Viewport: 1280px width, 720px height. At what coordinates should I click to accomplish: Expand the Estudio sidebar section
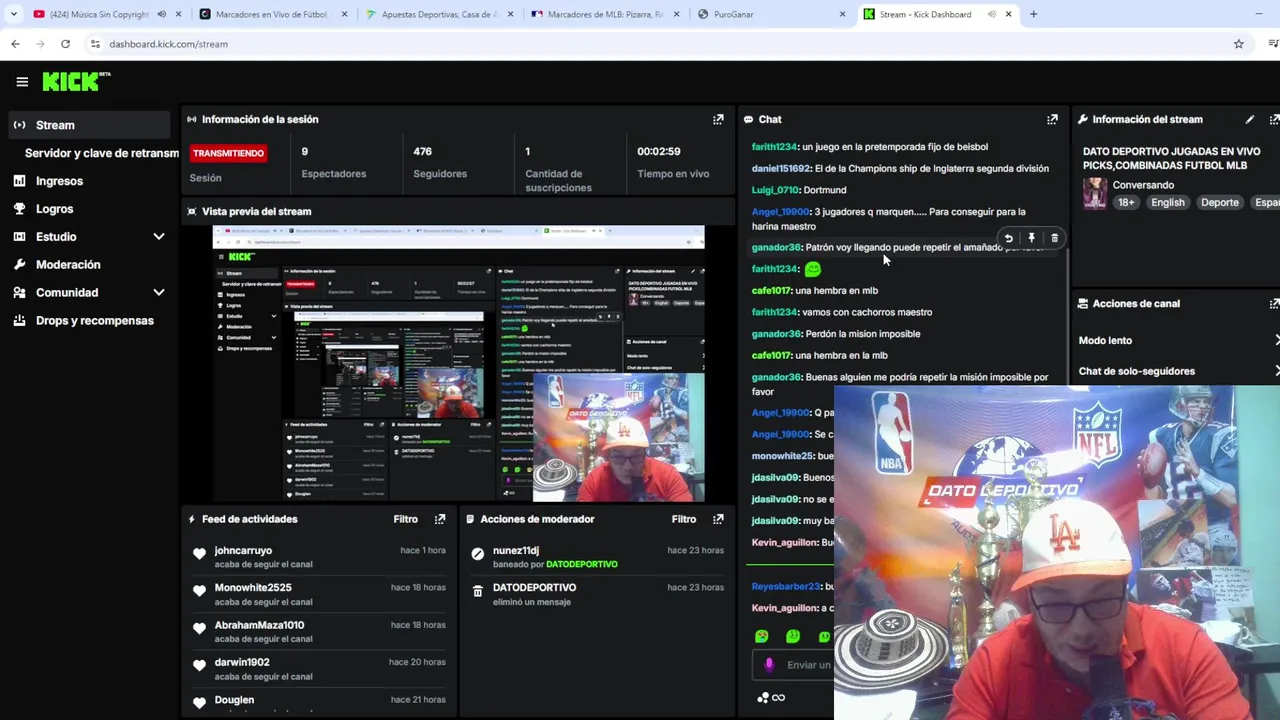(158, 237)
